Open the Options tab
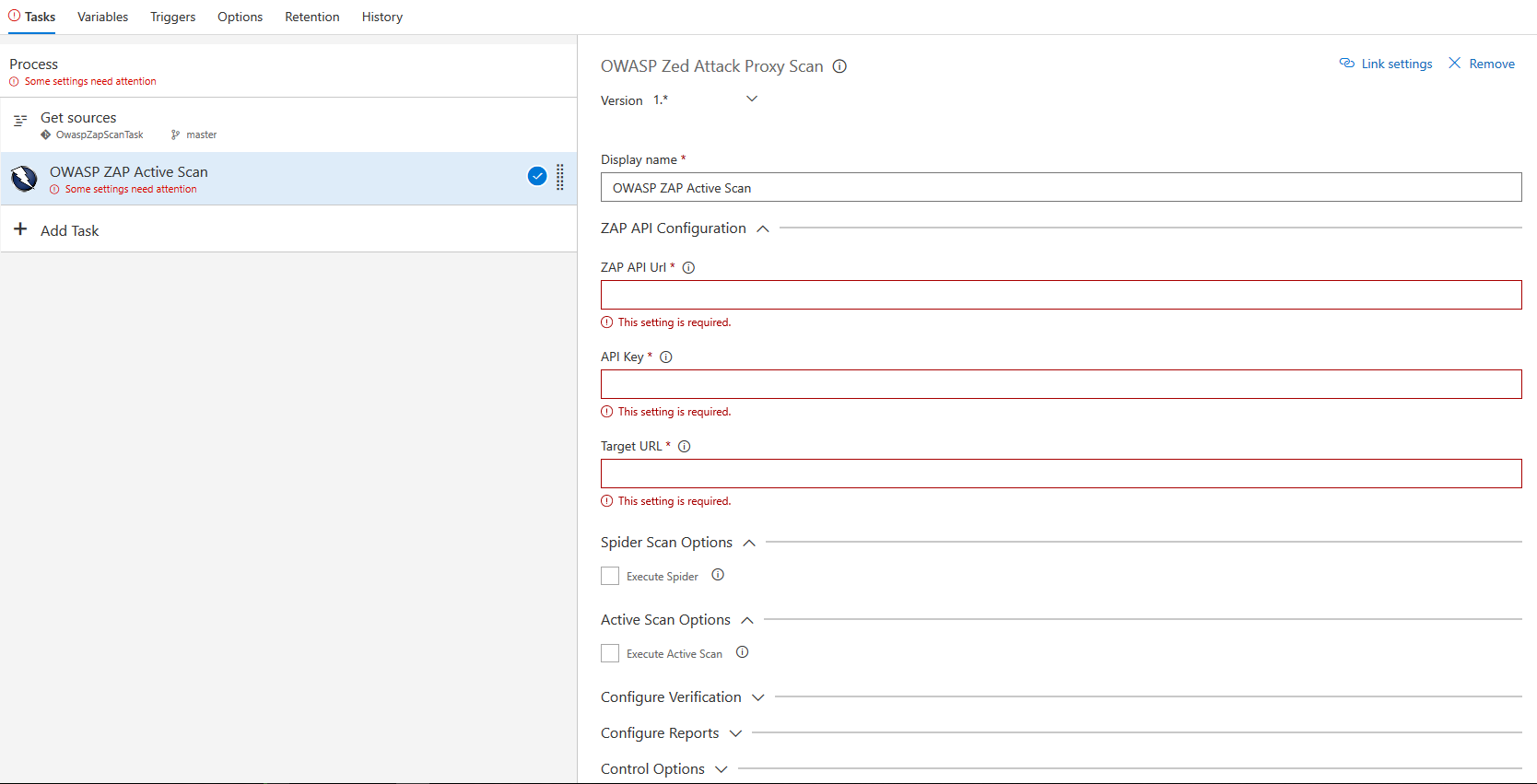The height and width of the screenshot is (784, 1537). click(x=241, y=17)
